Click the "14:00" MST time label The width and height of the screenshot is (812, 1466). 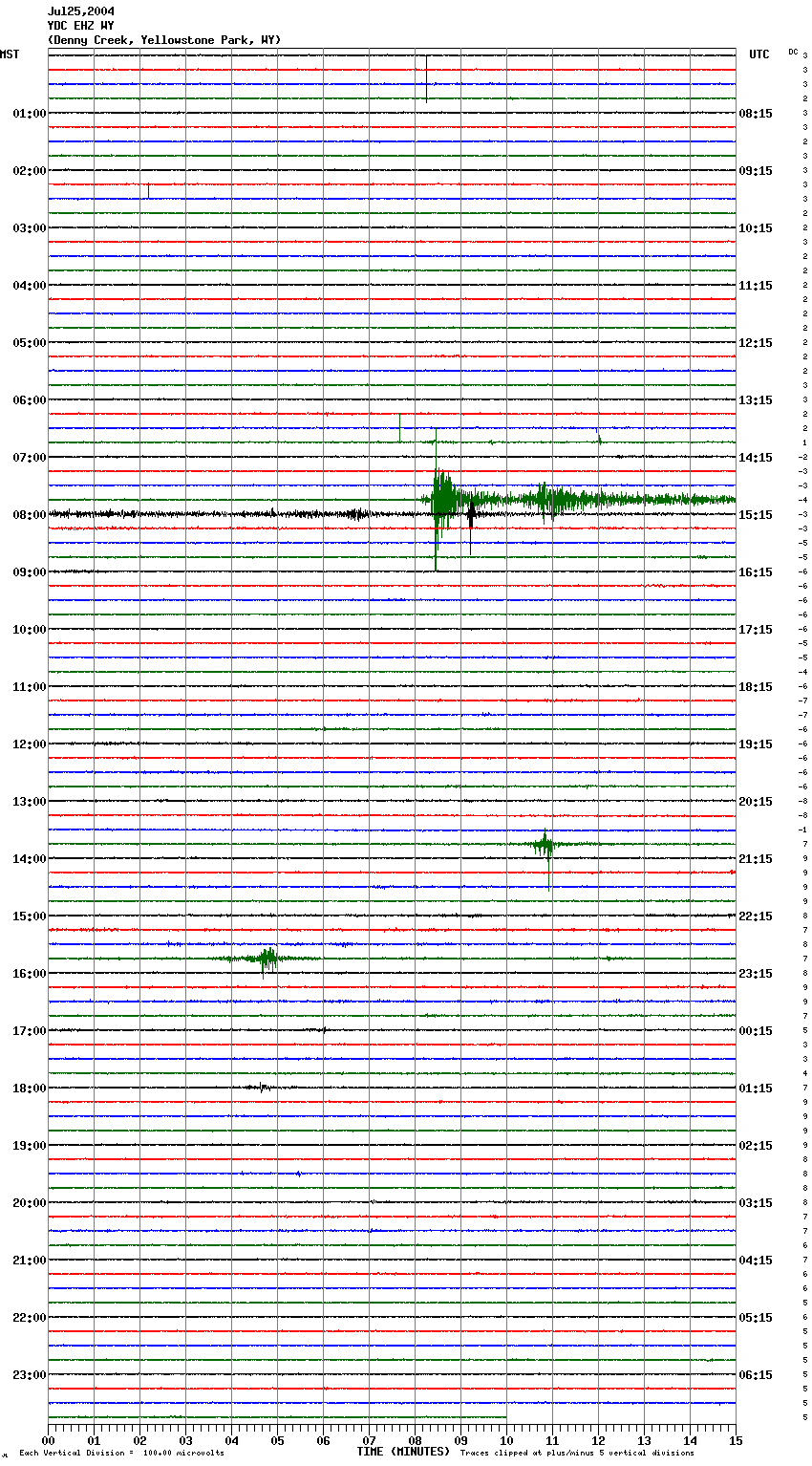coord(30,859)
